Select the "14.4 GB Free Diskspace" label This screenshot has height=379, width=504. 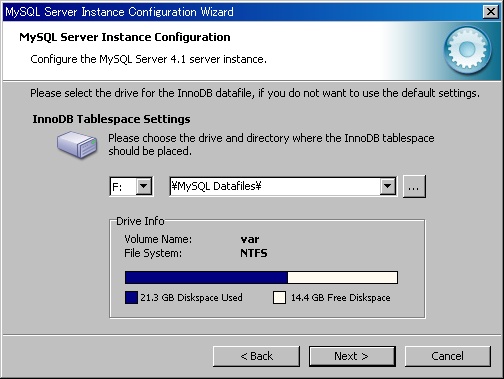[x=341, y=297]
